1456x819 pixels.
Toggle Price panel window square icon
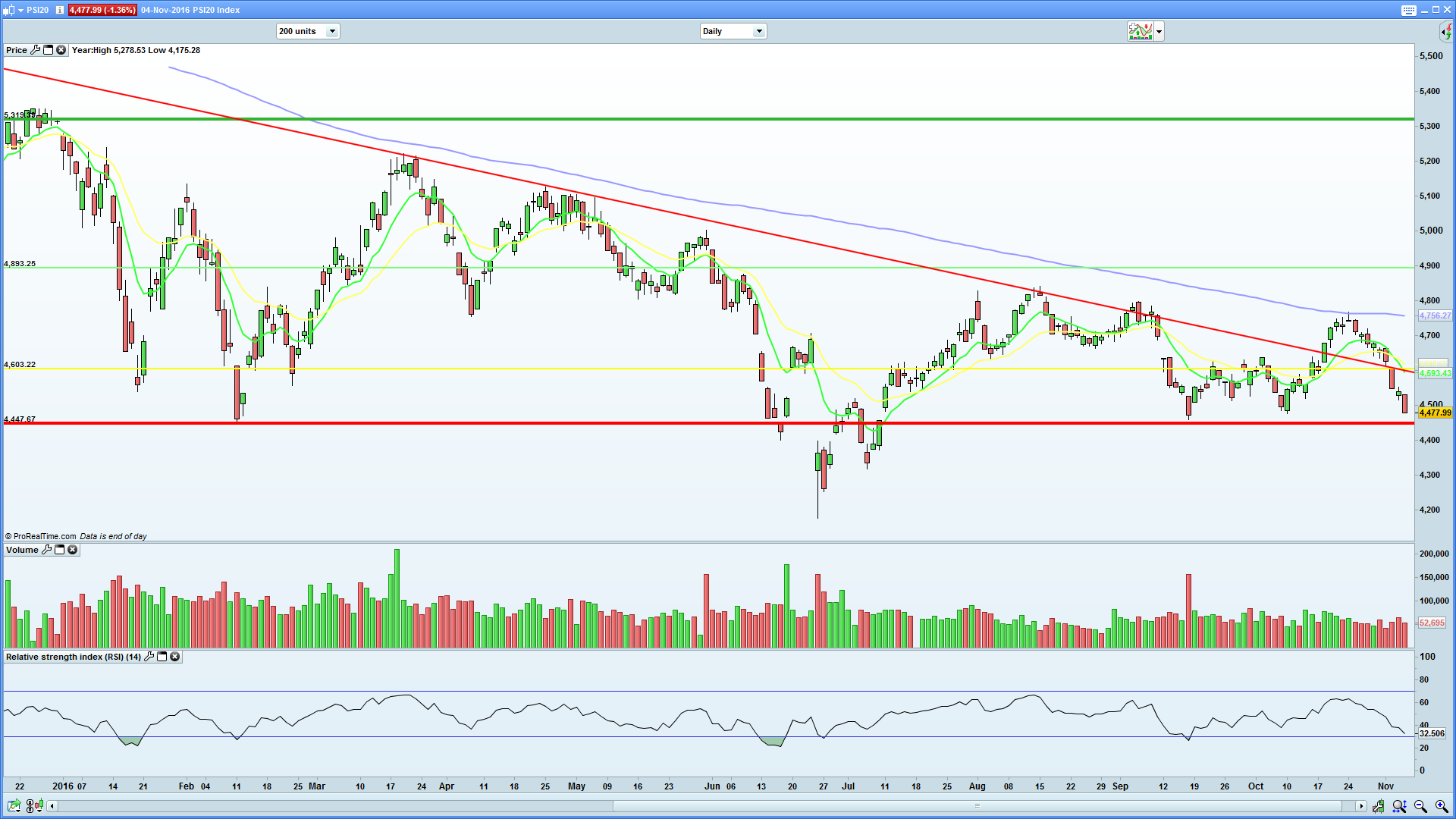pyautogui.click(x=48, y=50)
